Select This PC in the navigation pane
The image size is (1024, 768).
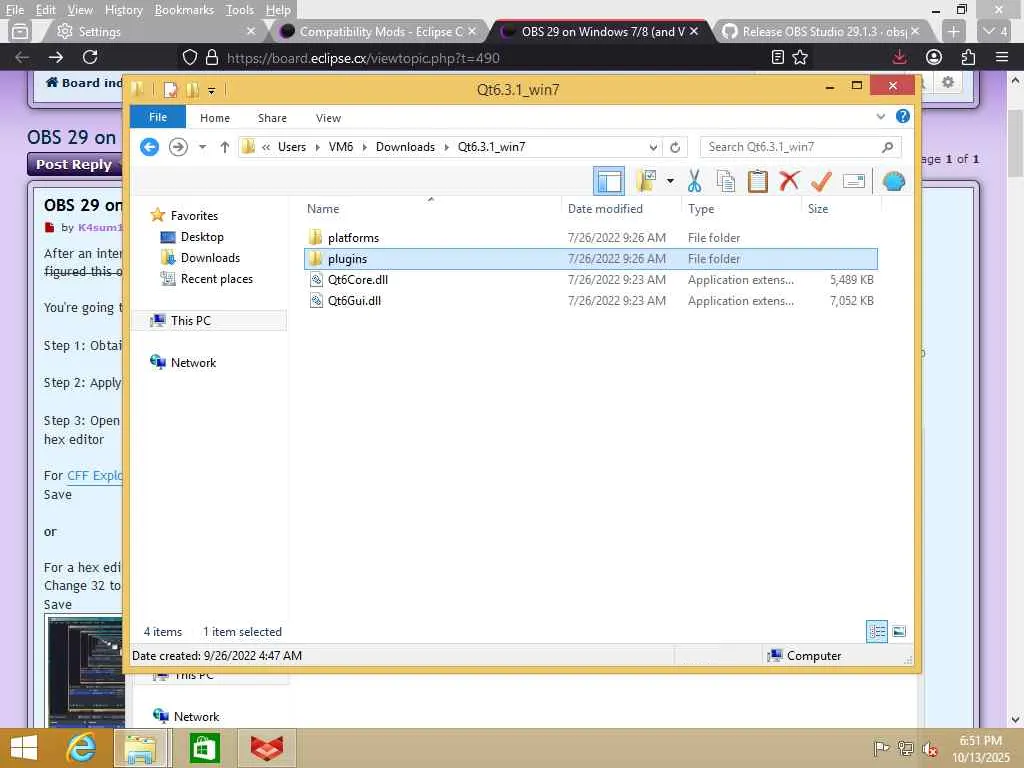[x=191, y=321]
